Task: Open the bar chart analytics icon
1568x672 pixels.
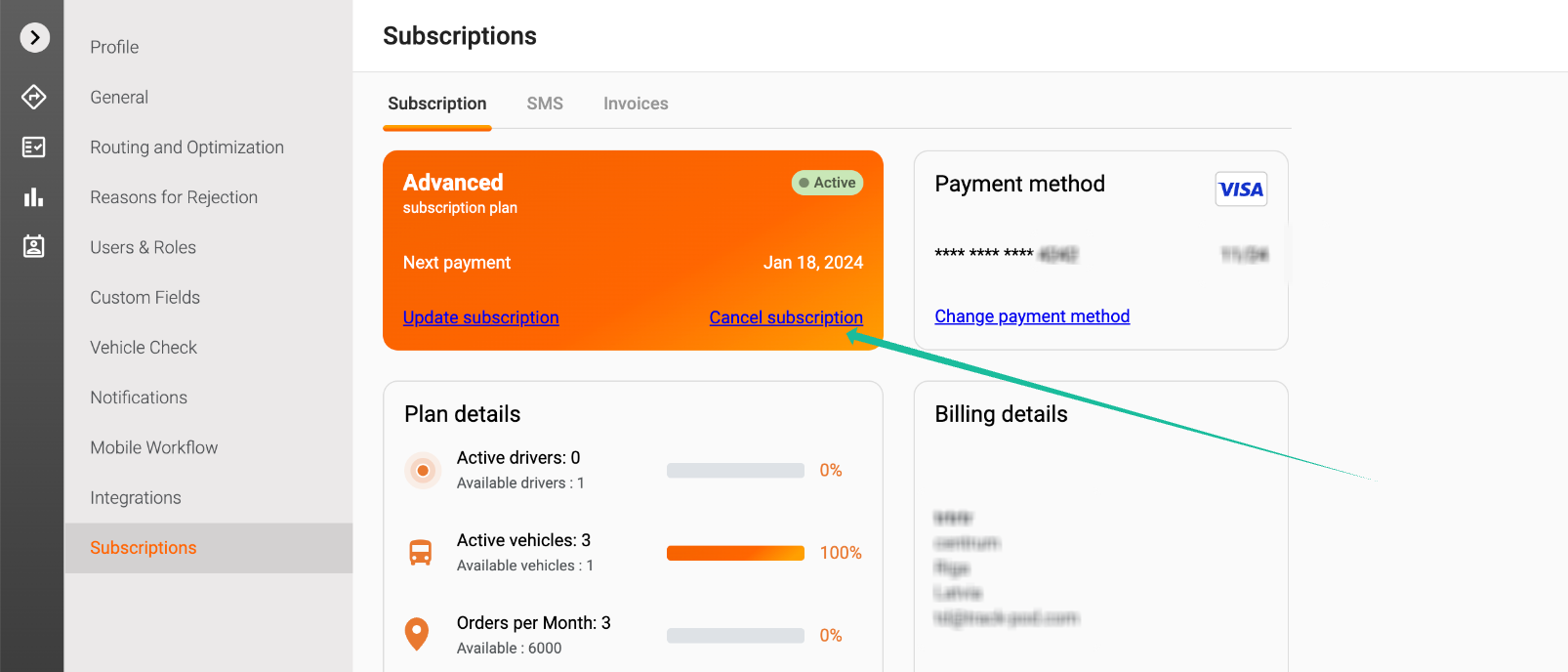Action: tap(34, 197)
